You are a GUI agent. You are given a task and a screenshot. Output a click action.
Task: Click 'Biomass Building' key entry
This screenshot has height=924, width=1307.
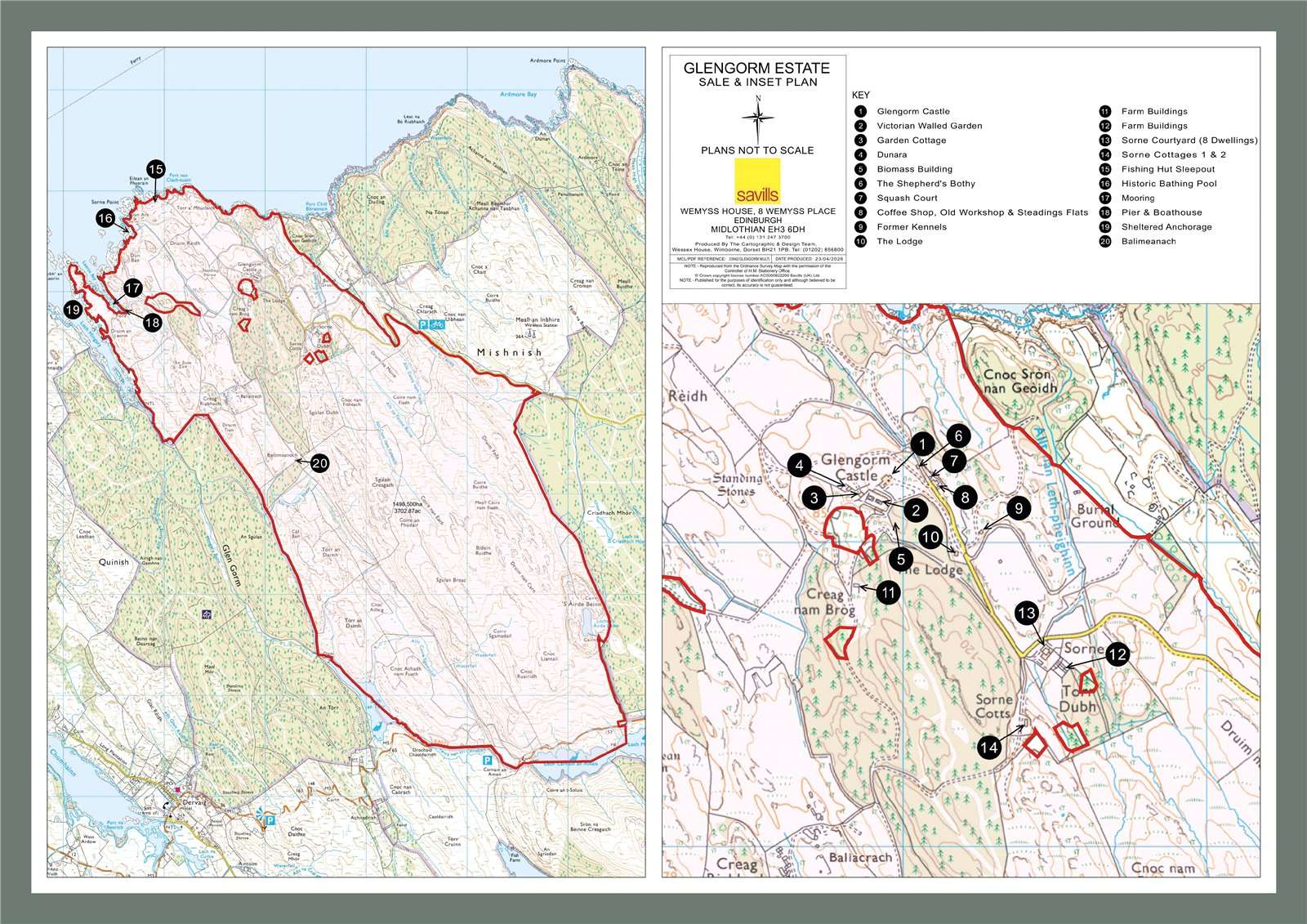pos(915,169)
